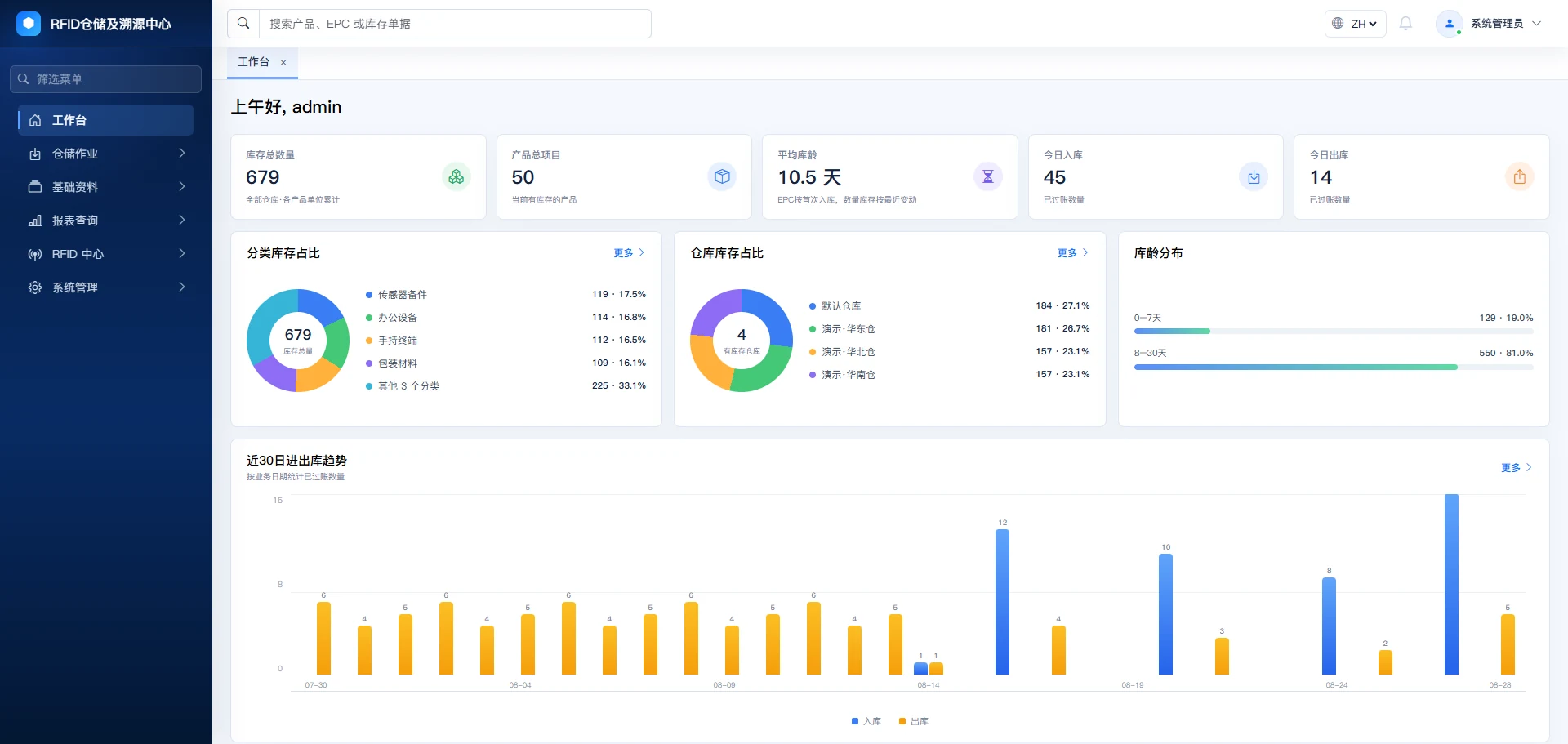Click today's outbound icon
The height and width of the screenshot is (744, 1568).
(1519, 176)
